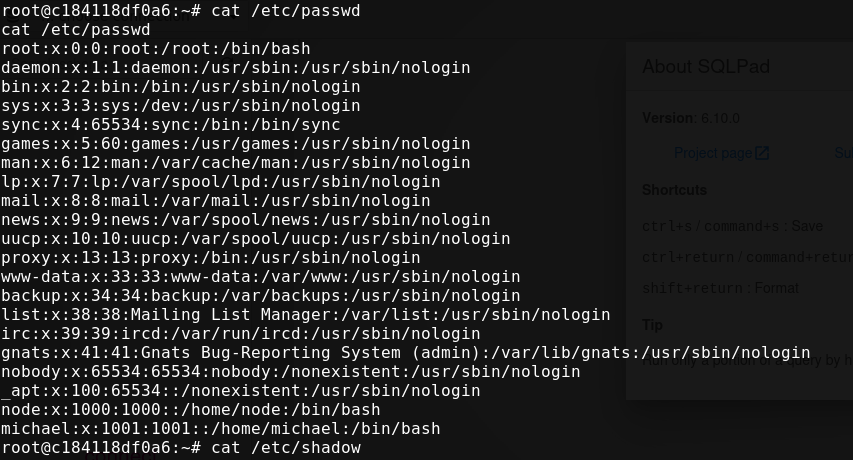
Task: Click the shift+return Format shortcut line
Action: [720, 288]
